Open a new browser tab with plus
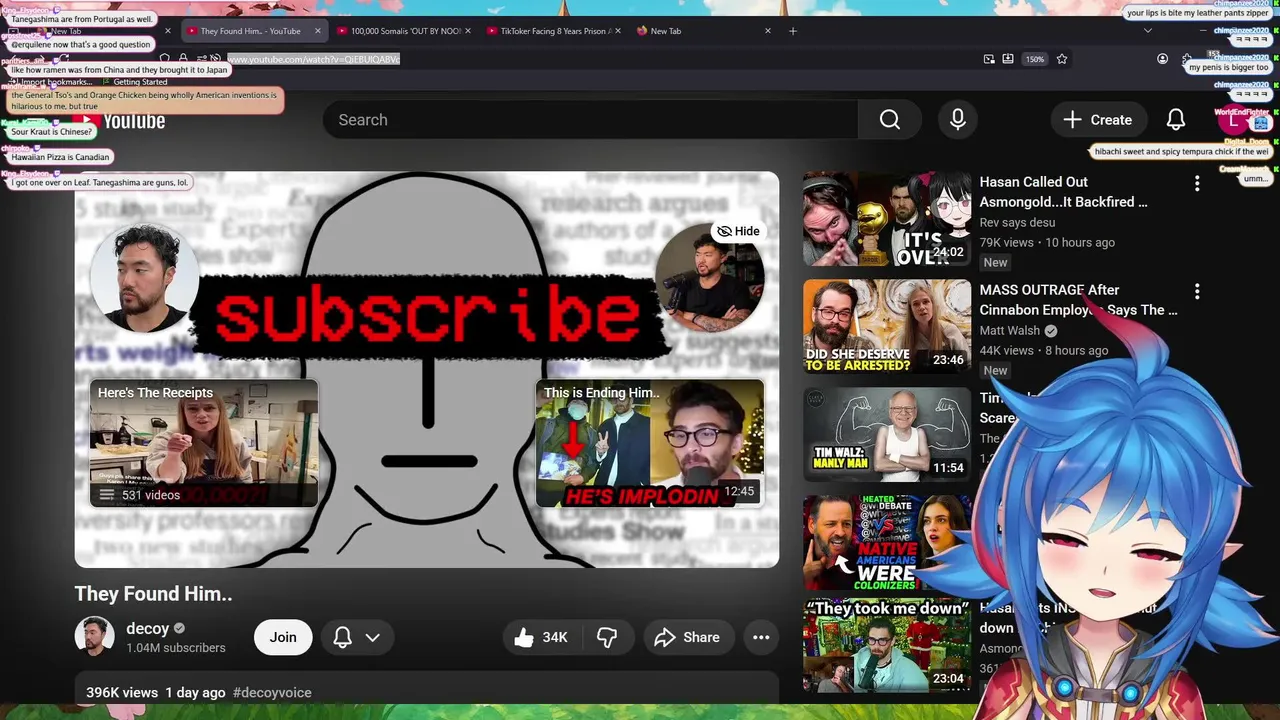Viewport: 1280px width, 720px height. pyautogui.click(x=792, y=31)
